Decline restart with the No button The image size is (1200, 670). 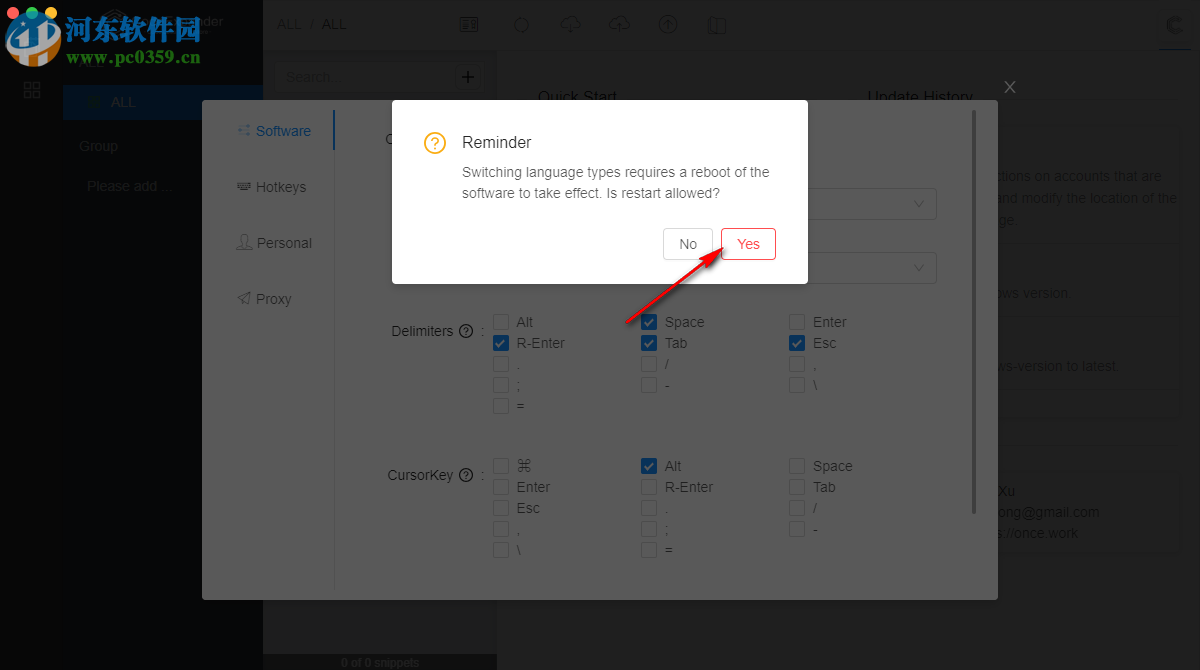[x=688, y=244]
